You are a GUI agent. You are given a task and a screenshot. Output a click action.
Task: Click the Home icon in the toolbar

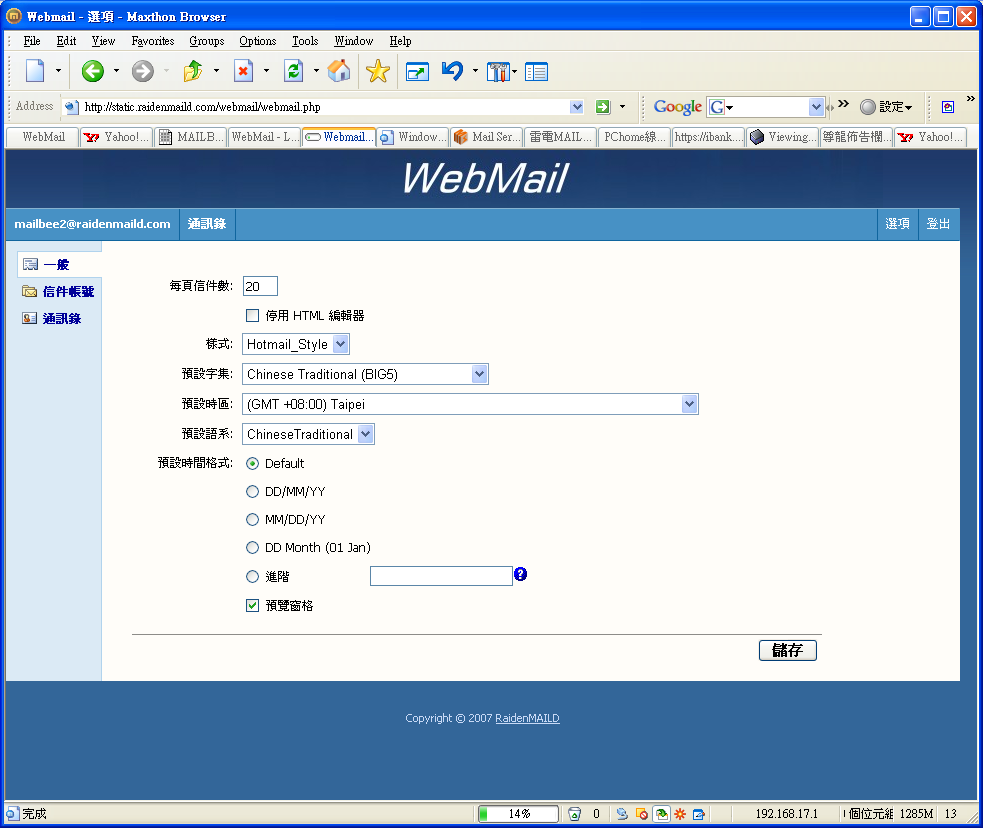click(339, 71)
